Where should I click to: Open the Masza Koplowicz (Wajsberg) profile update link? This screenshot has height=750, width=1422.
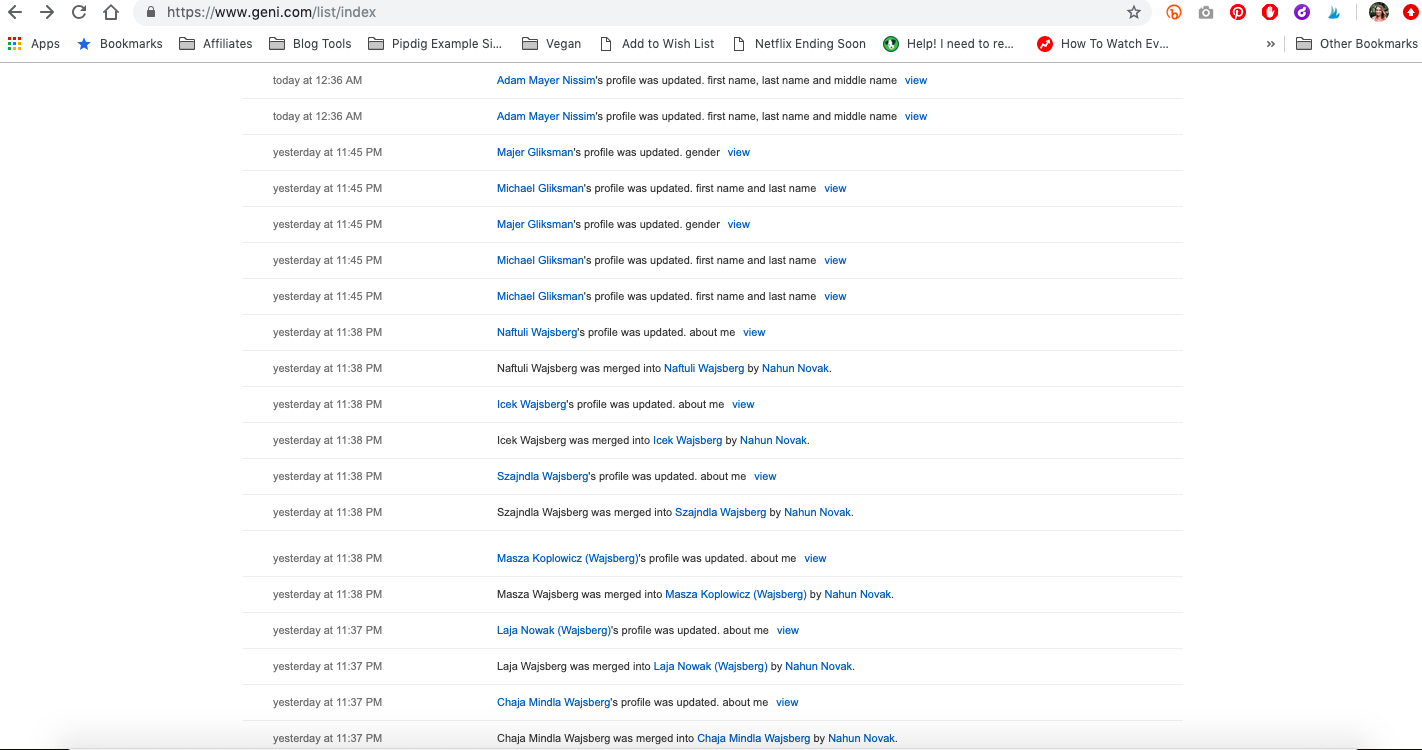coord(567,559)
